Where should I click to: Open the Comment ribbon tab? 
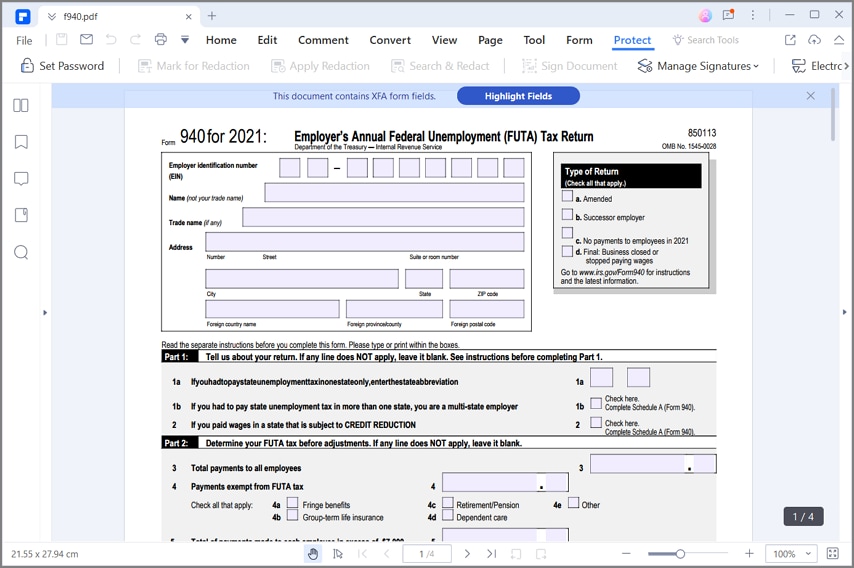tap(323, 40)
